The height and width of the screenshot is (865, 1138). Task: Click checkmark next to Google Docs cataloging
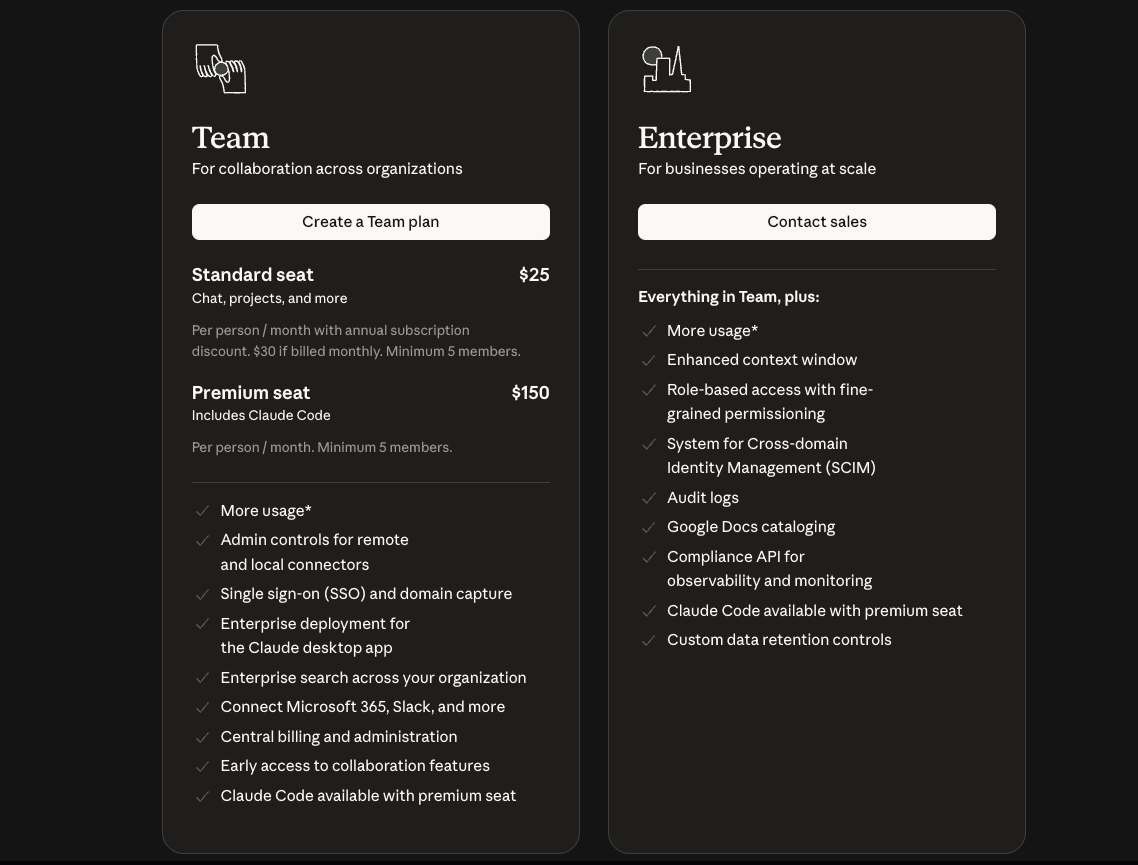pos(649,527)
